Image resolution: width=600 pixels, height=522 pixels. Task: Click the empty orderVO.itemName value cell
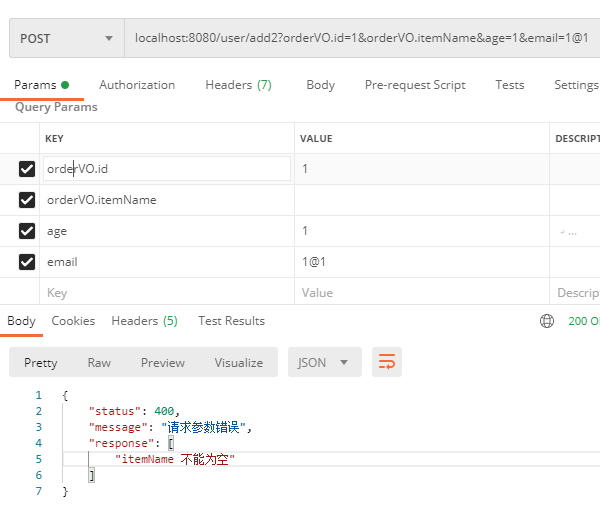click(420, 200)
